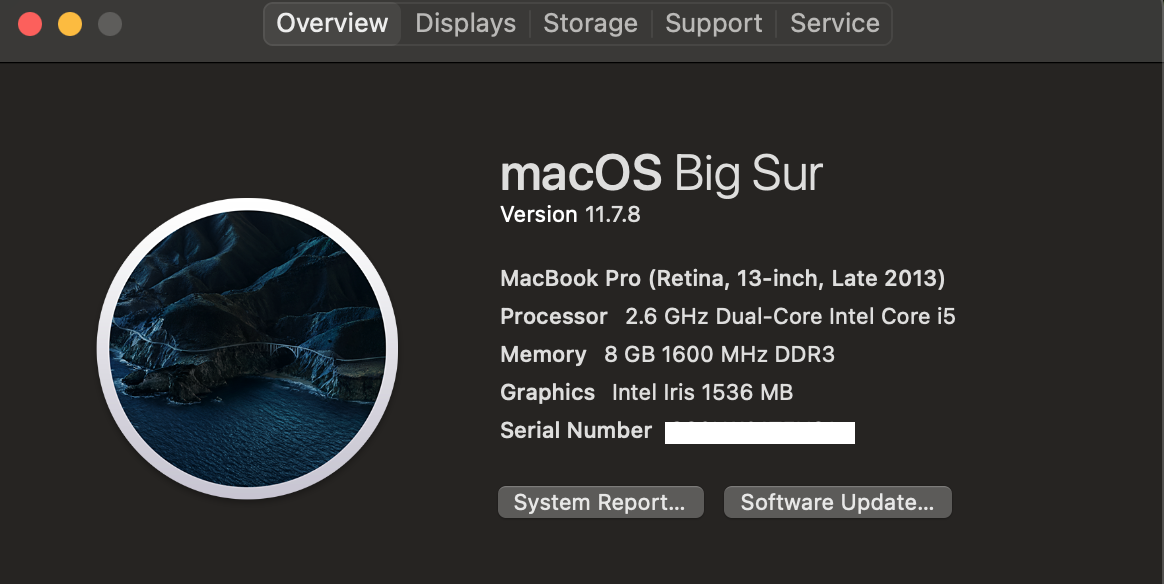
Task: Select the MacBook Pro model name line
Action: 722,278
